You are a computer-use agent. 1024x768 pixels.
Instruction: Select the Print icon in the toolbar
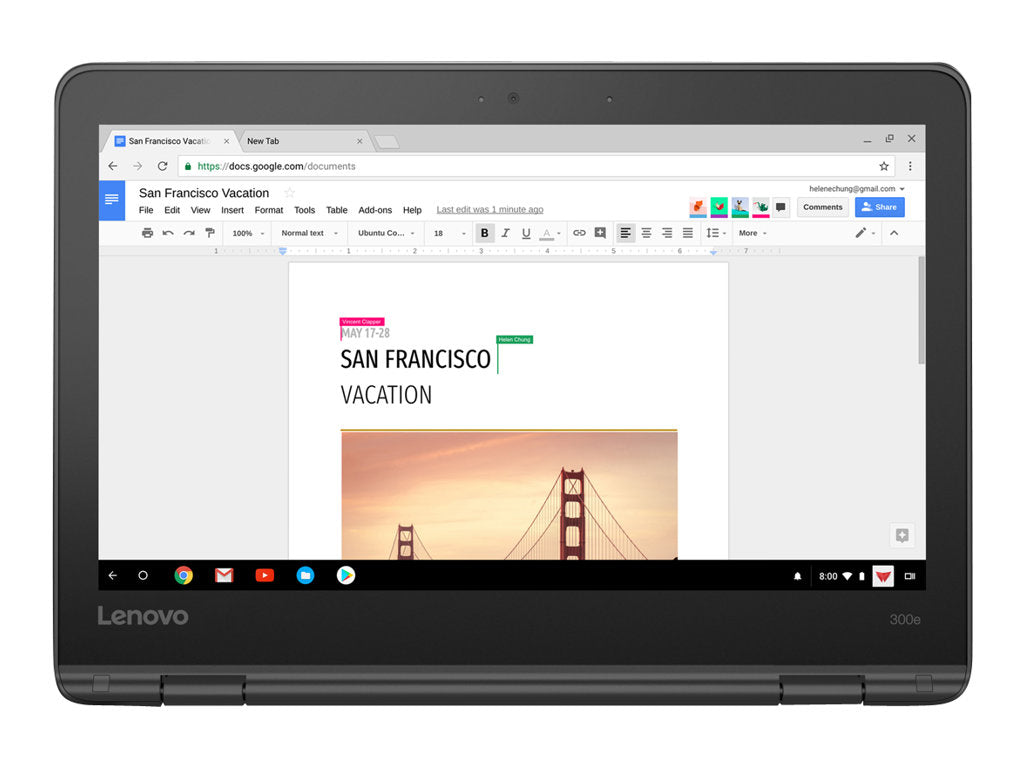click(147, 233)
